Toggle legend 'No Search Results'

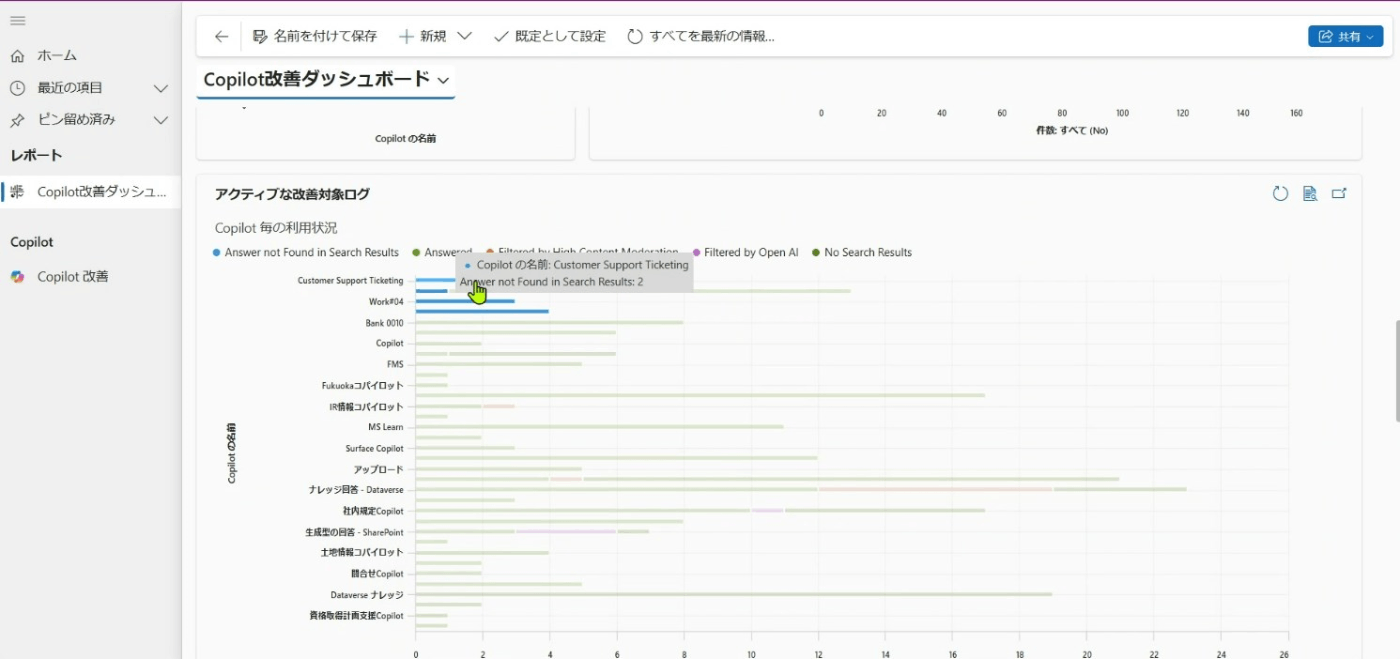862,253
